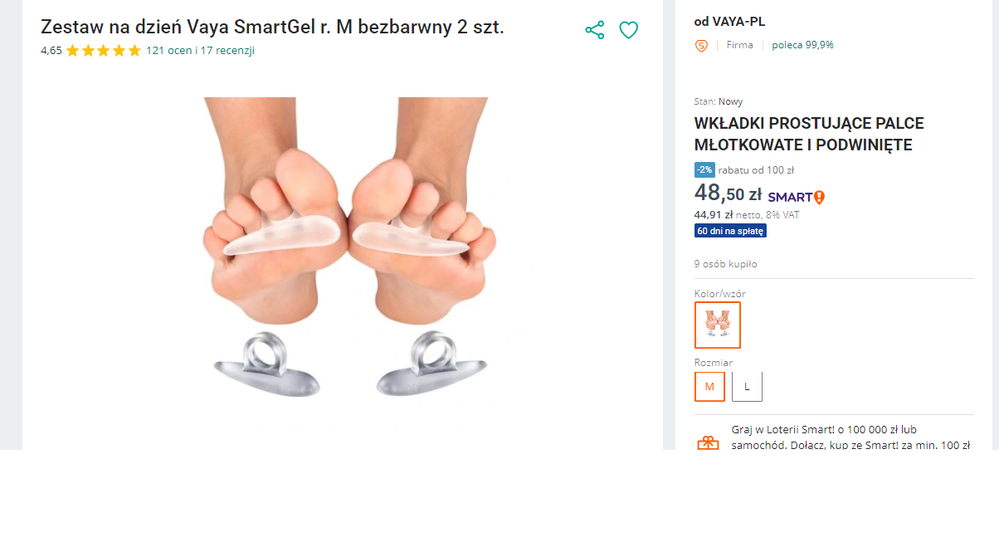Add product to favorites with heart icon
The image size is (999, 538).
point(628,30)
